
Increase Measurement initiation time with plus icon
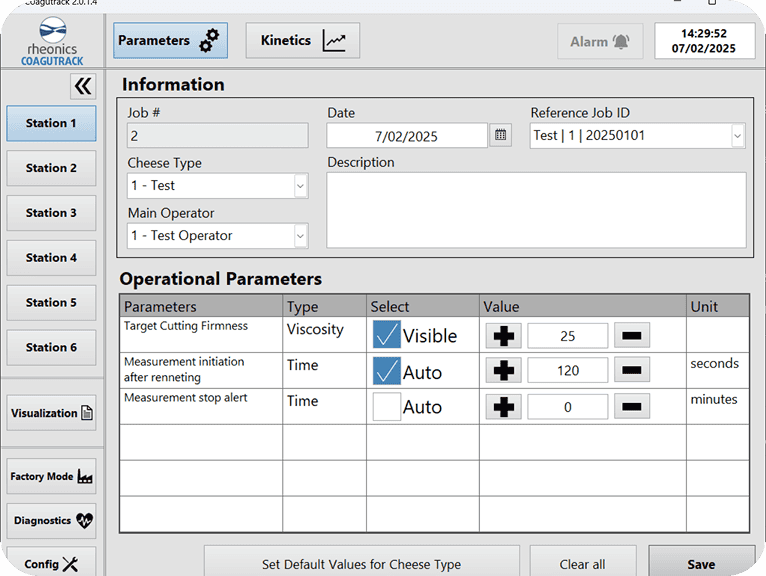click(504, 371)
